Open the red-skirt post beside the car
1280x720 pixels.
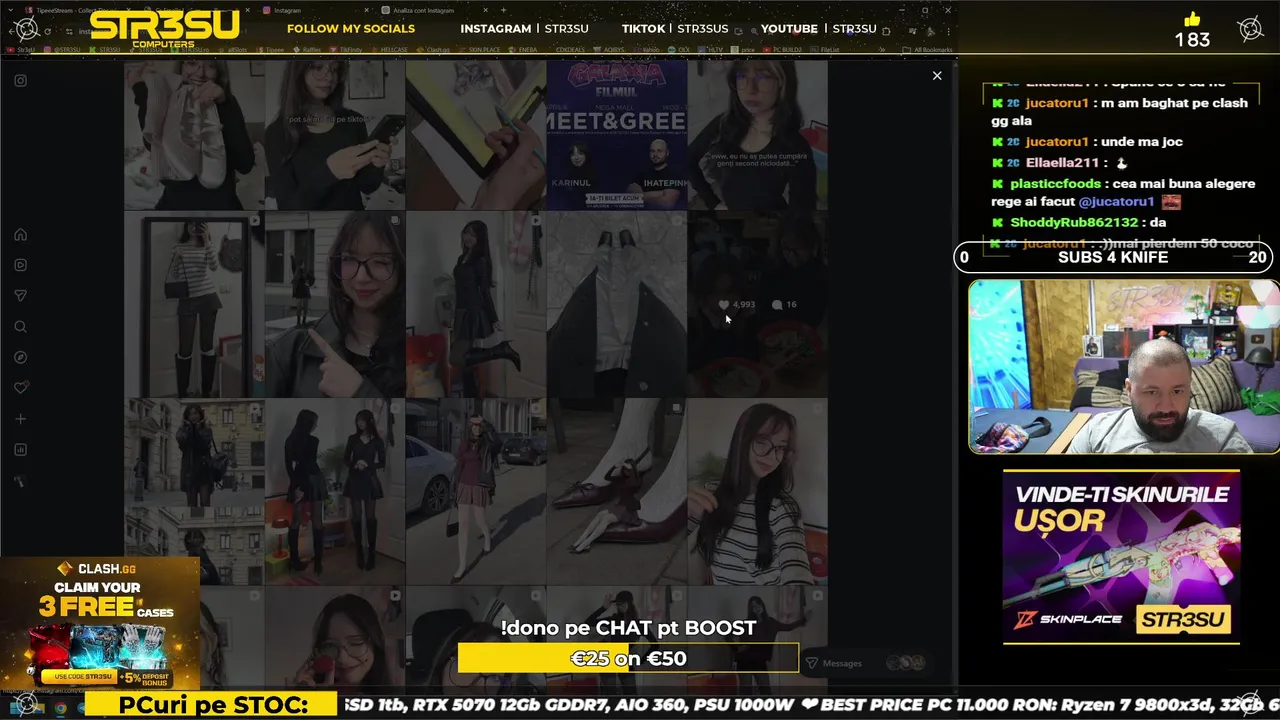tap(476, 491)
